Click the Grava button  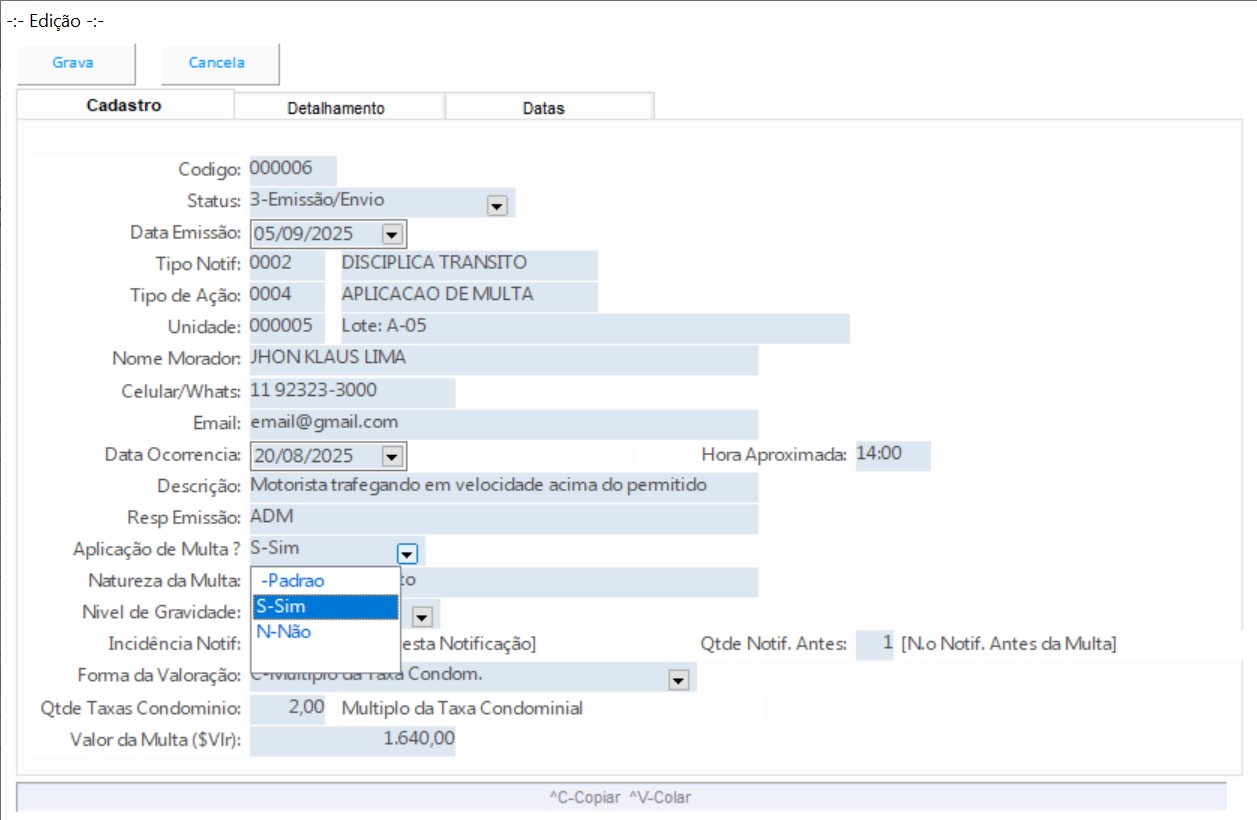coord(73,63)
